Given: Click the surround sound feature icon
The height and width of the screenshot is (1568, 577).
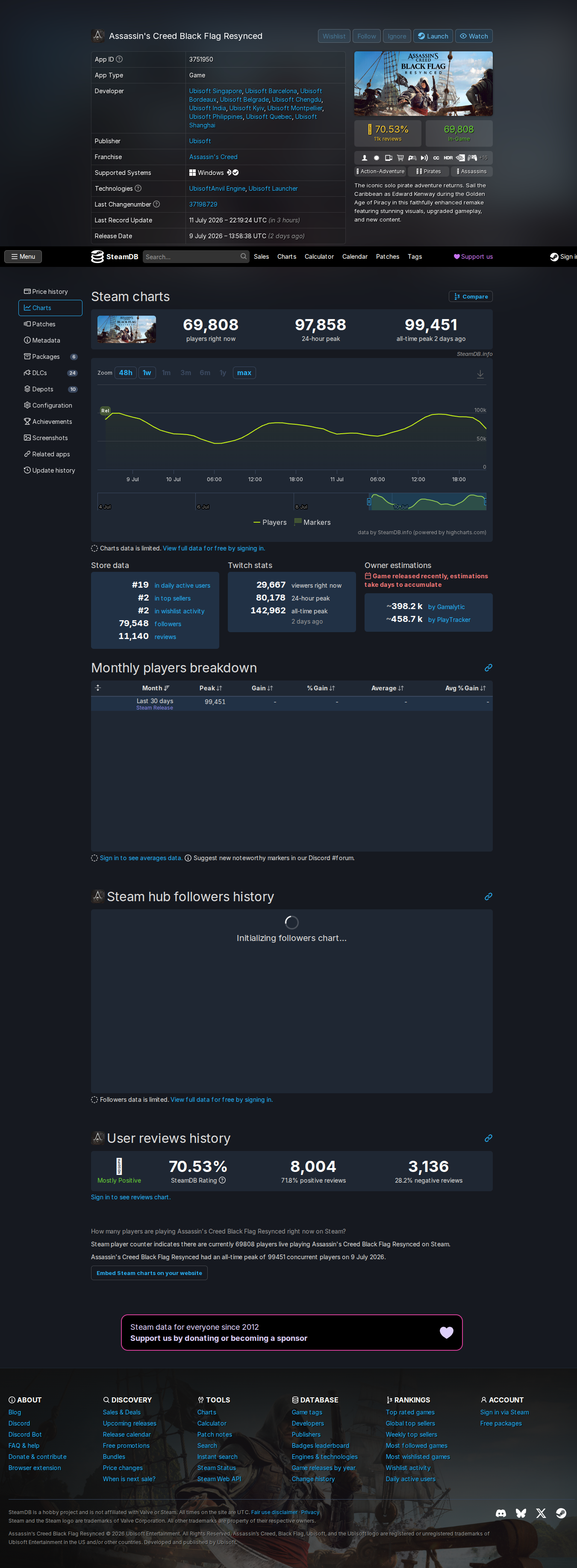Looking at the screenshot, I should pyautogui.click(x=424, y=158).
